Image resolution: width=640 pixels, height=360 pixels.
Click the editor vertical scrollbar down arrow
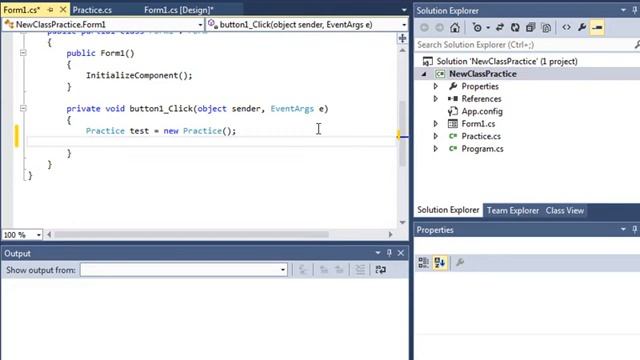[x=402, y=222]
